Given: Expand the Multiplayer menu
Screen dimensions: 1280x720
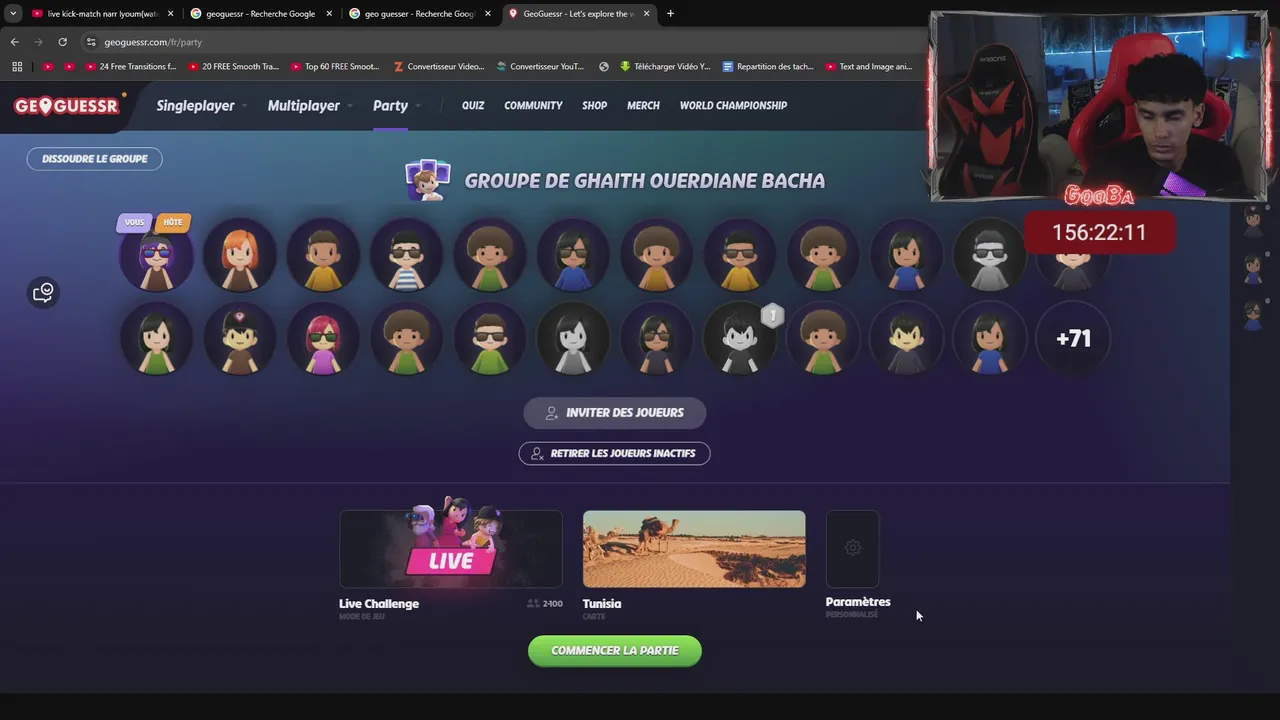Looking at the screenshot, I should 309,105.
